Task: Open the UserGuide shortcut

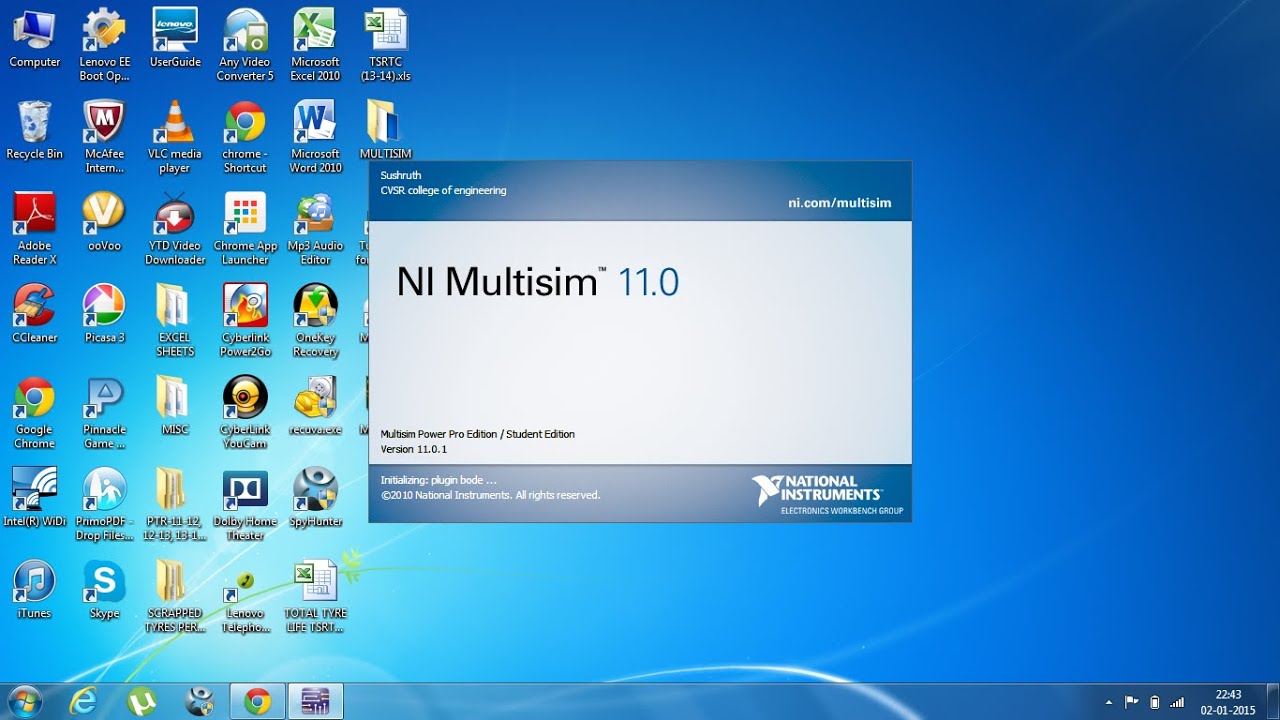Action: coord(175,40)
